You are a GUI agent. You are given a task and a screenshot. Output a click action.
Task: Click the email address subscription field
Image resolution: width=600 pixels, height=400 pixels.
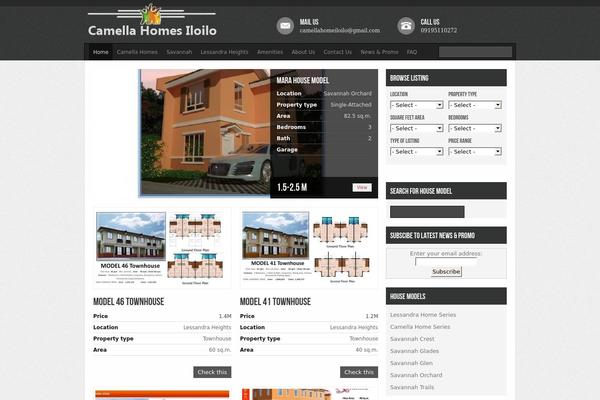pyautogui.click(x=446, y=262)
